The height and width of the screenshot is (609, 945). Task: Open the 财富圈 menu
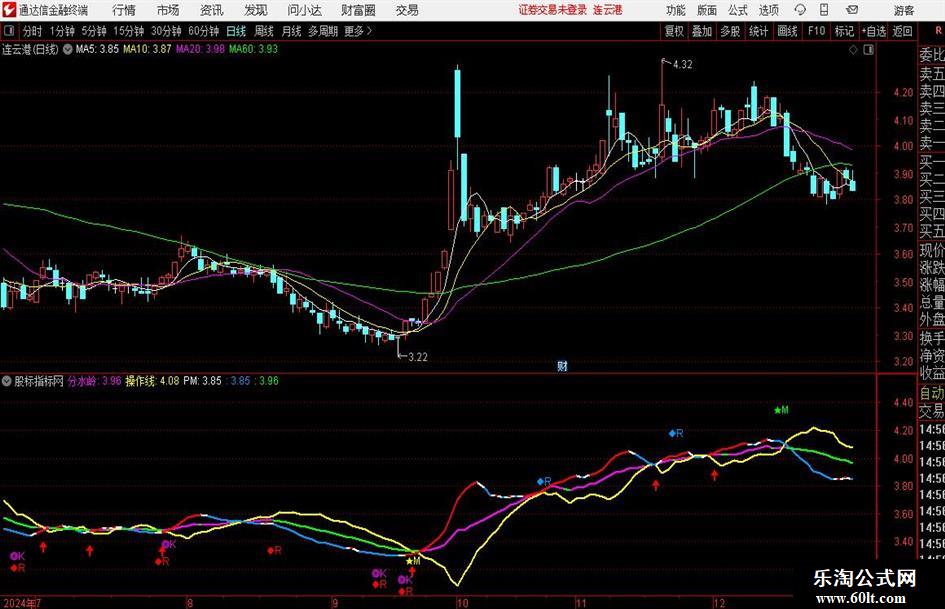pos(358,10)
